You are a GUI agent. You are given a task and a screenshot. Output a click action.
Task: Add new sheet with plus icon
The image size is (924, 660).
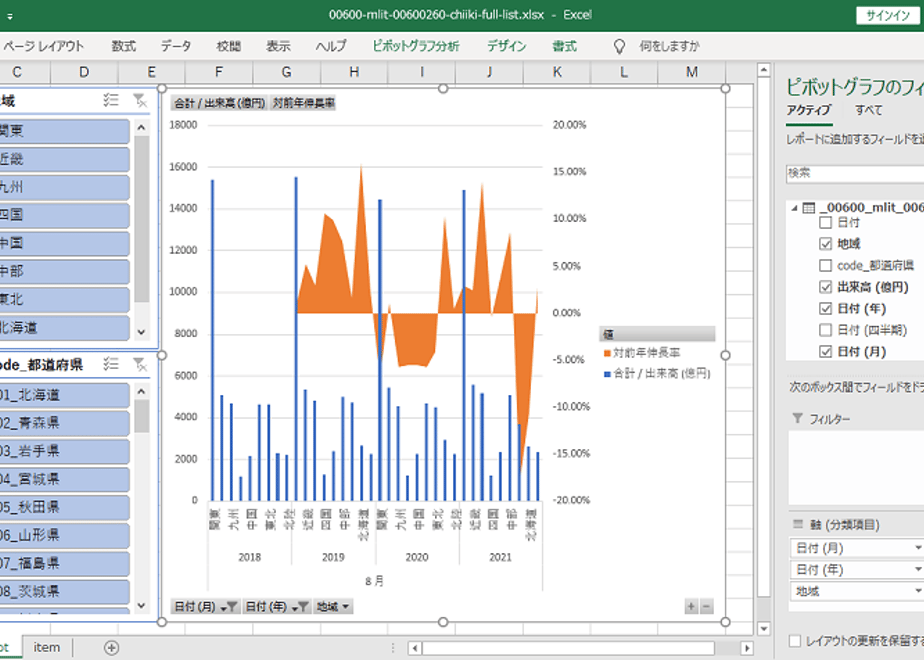tap(111, 648)
